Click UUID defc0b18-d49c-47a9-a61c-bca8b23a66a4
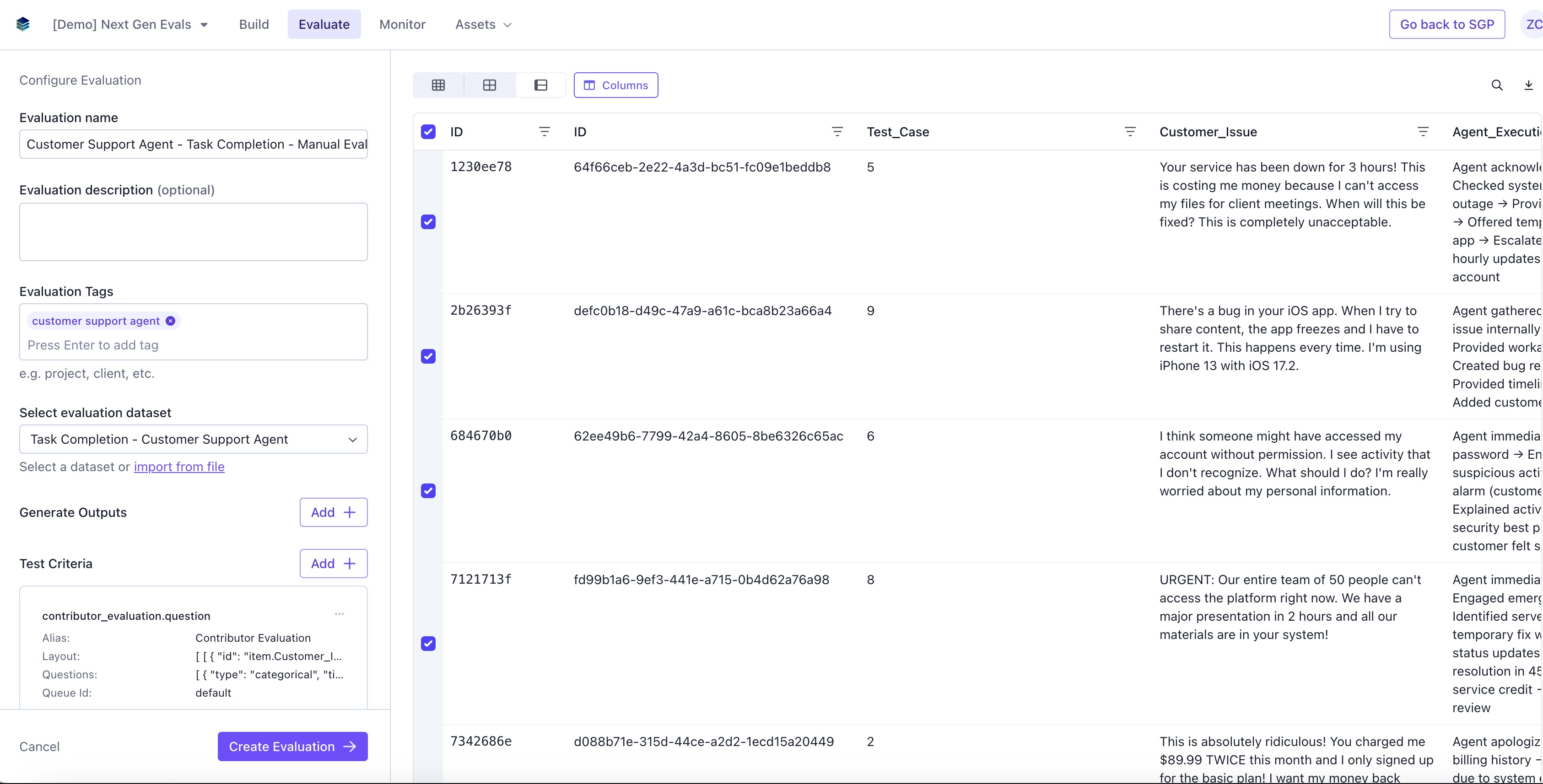 pyautogui.click(x=702, y=311)
